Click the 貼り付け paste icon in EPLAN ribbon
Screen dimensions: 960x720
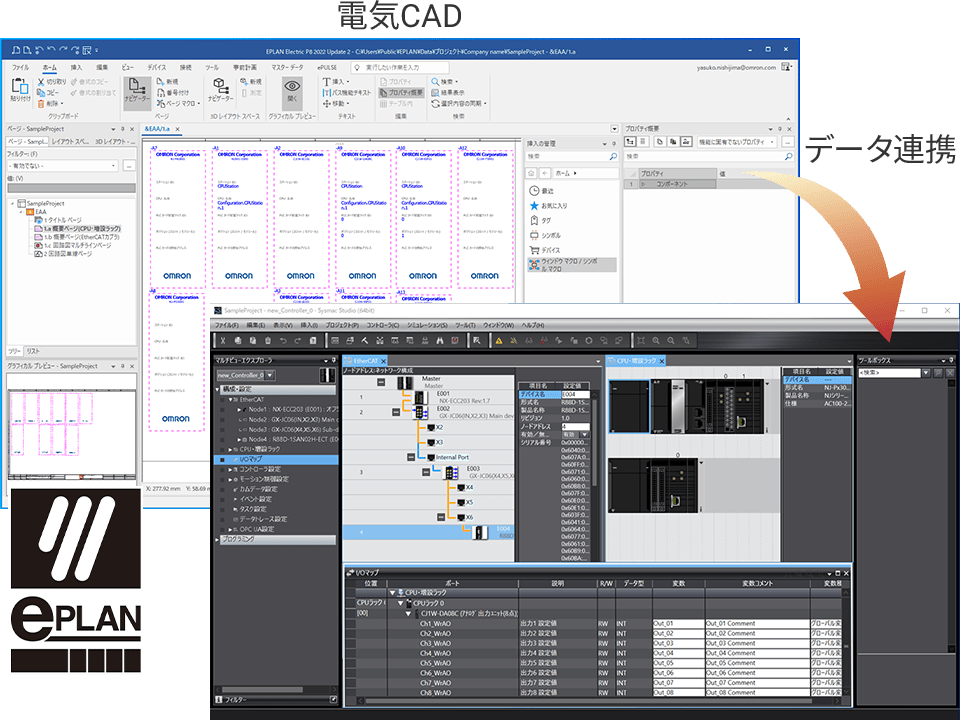pos(20,90)
